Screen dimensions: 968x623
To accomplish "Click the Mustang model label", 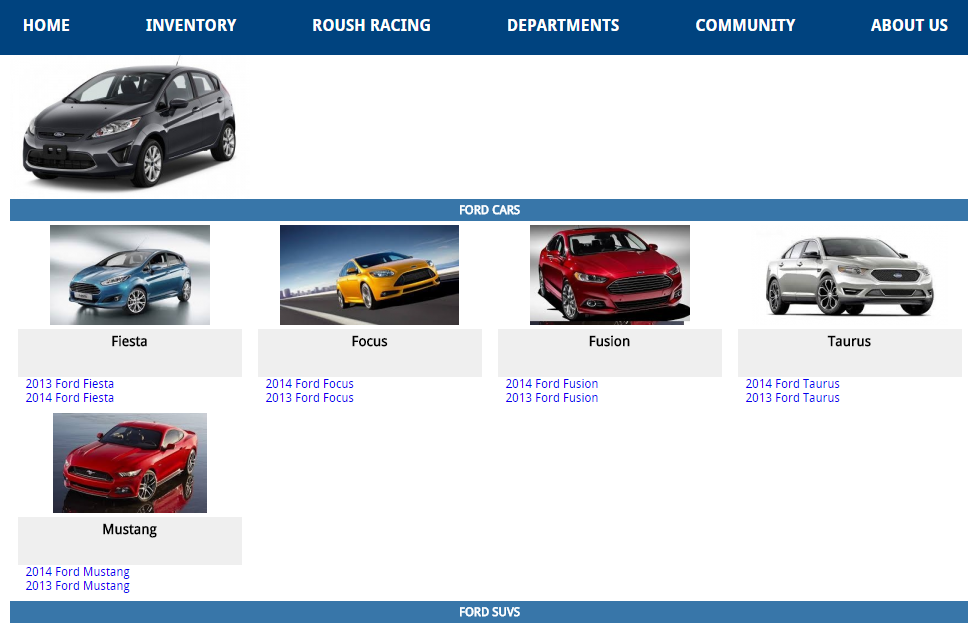I will [130, 530].
